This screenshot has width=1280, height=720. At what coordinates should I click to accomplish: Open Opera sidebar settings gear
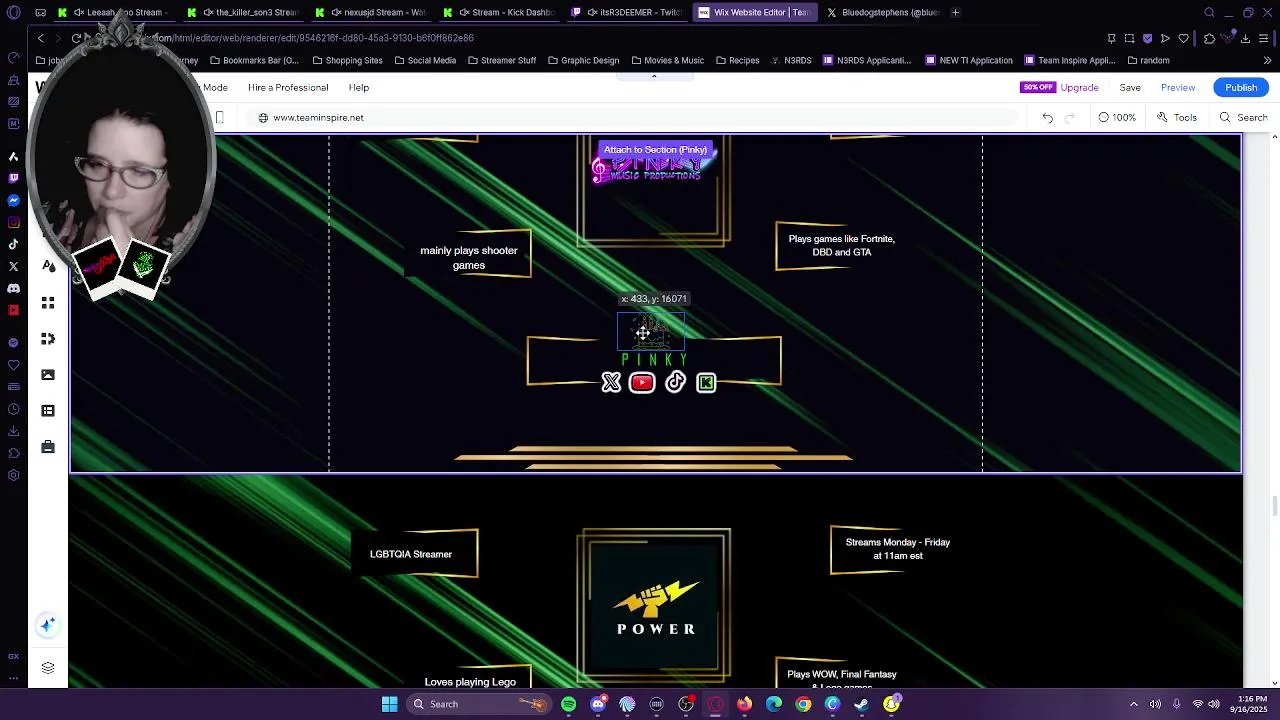tap(13, 475)
